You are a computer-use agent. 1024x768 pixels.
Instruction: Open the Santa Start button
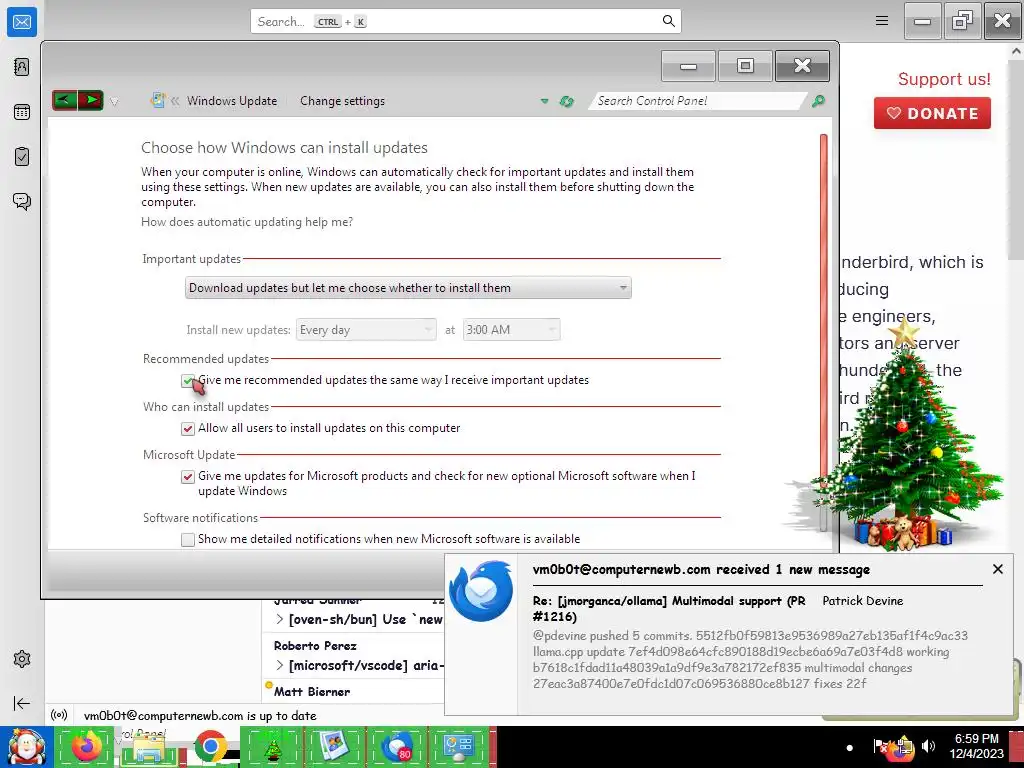click(x=26, y=746)
